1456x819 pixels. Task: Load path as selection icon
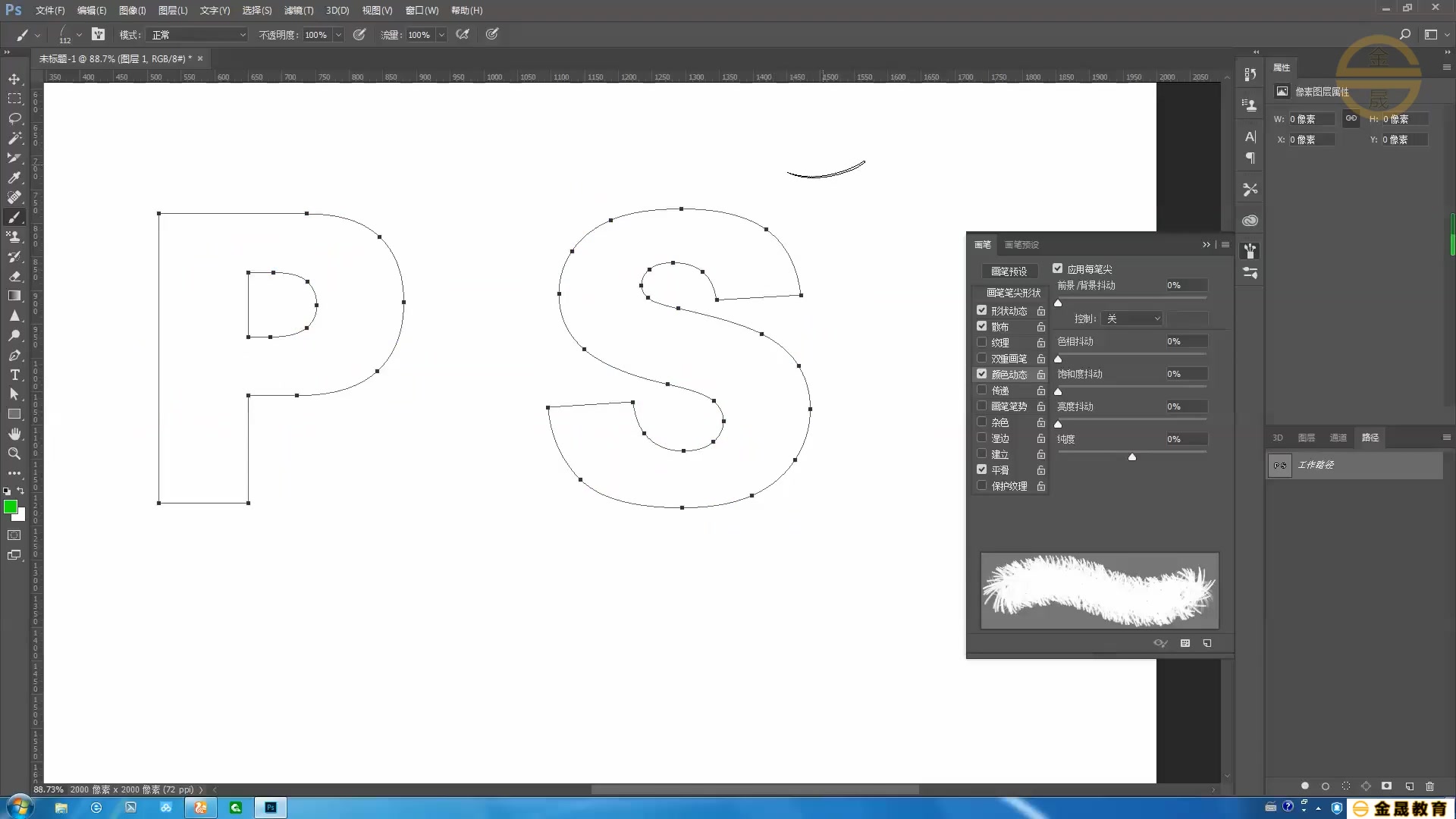[1346, 786]
